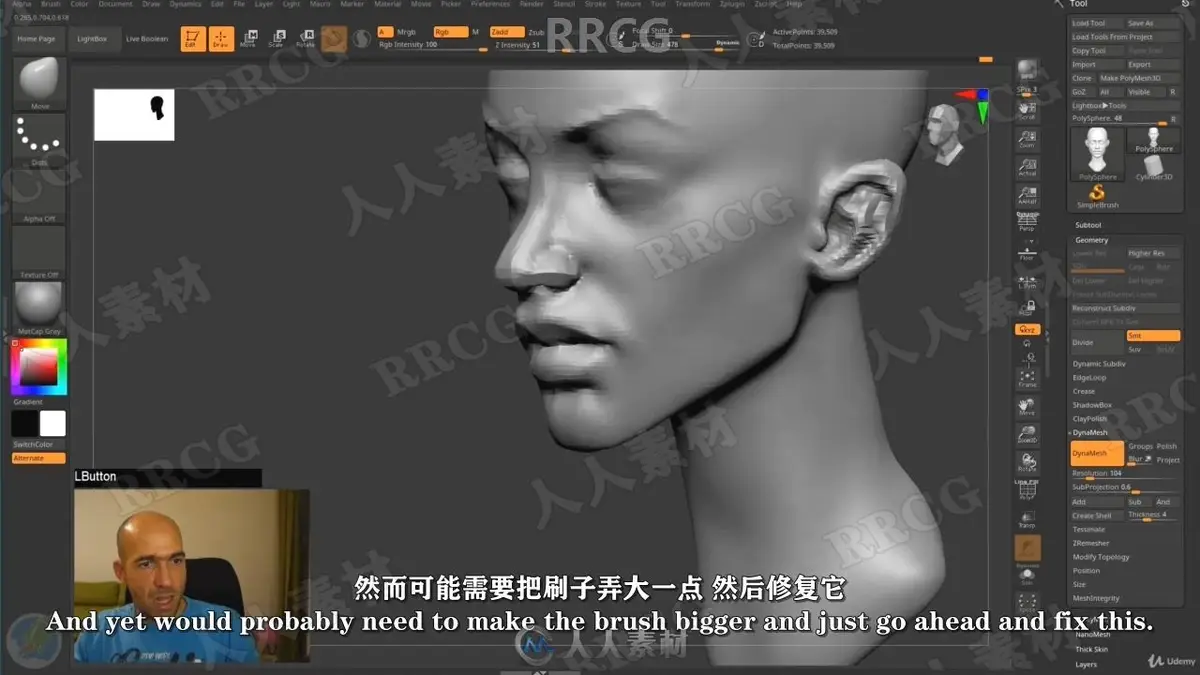This screenshot has height=675, width=1200.
Task: Pick a color in the color picker square
Action: [39, 367]
